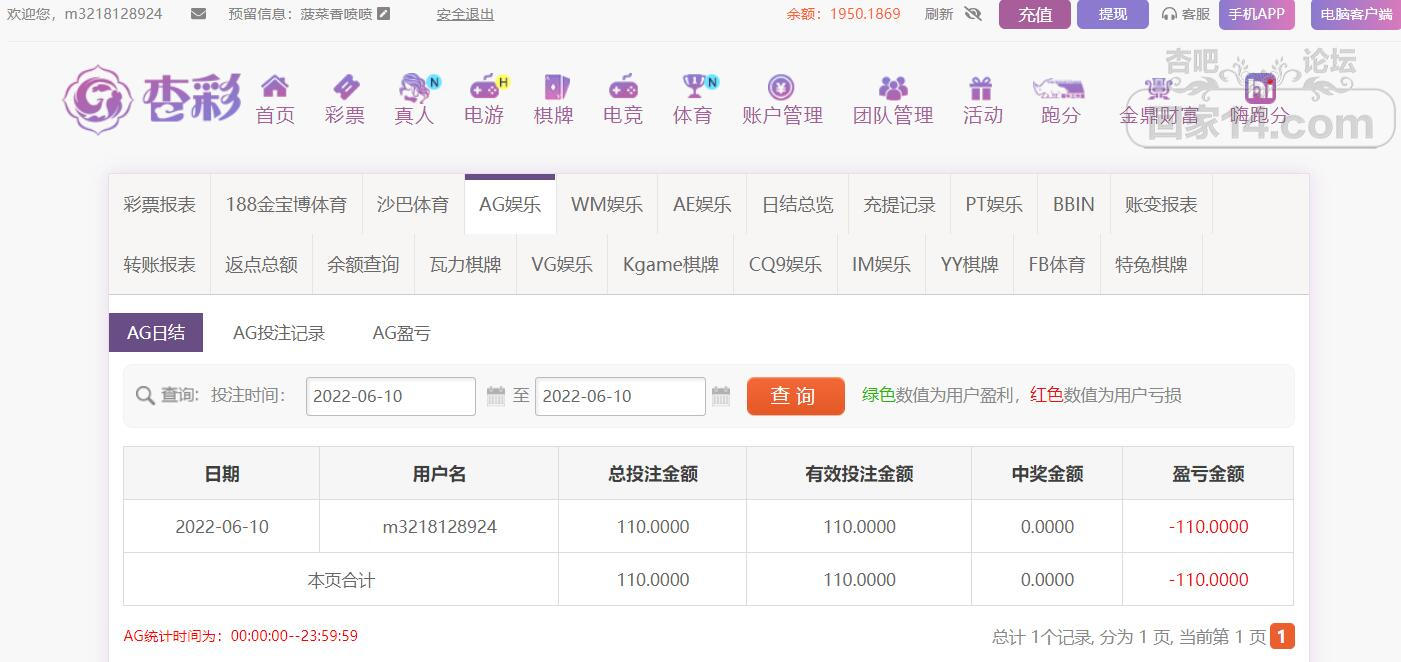Open the 首页 home icon

[275, 87]
